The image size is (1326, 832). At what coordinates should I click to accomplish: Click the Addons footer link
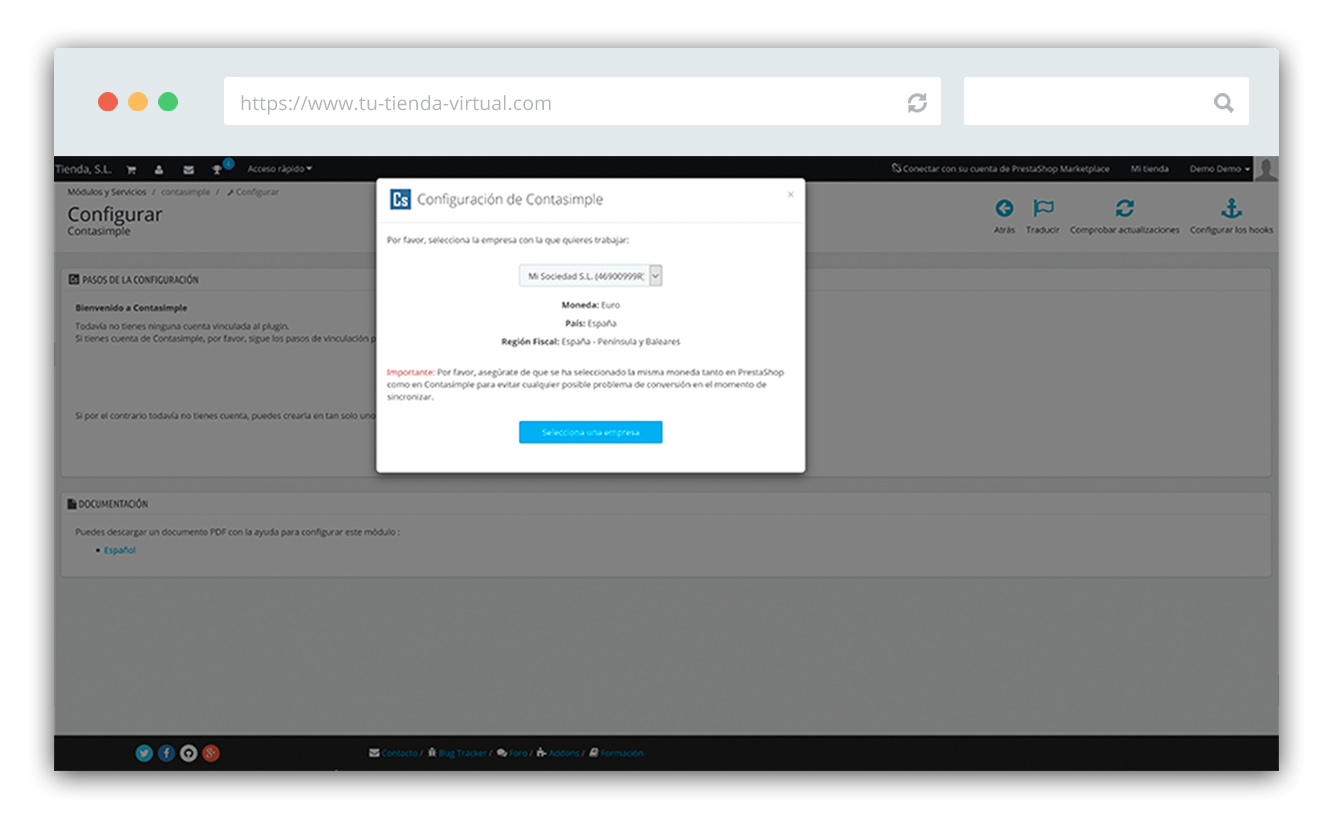tap(564, 753)
